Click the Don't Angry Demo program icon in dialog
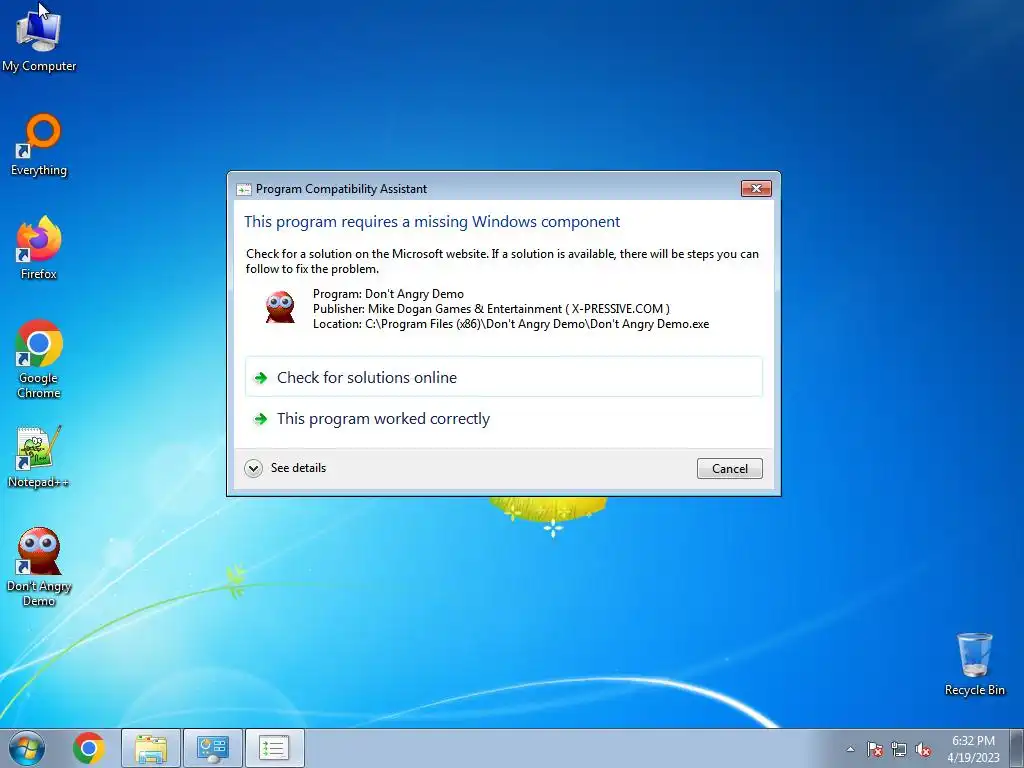This screenshot has height=768, width=1024. [x=280, y=307]
